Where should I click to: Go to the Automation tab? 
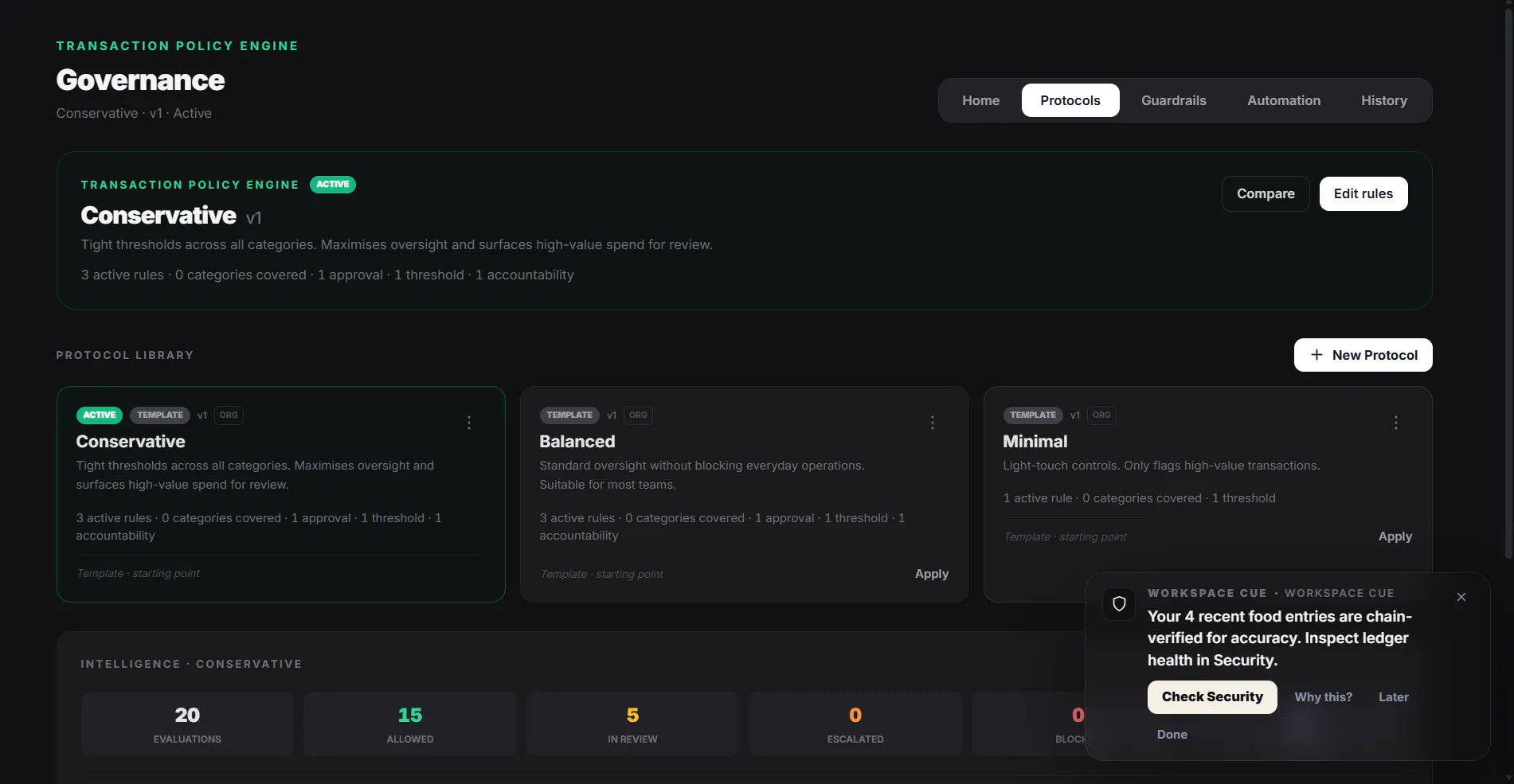1284,100
